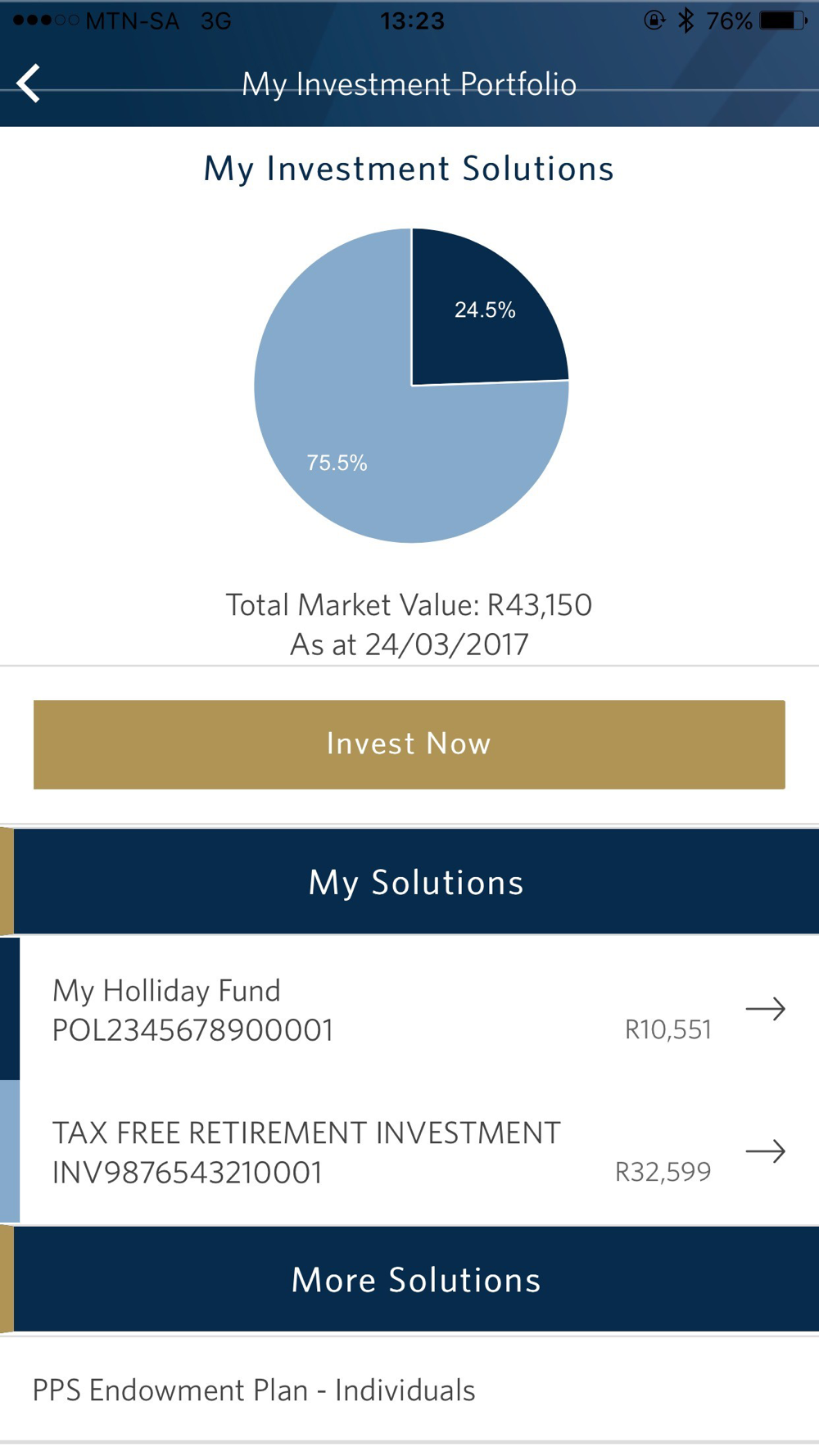Tap the R10,551 fund value

[x=667, y=1029]
